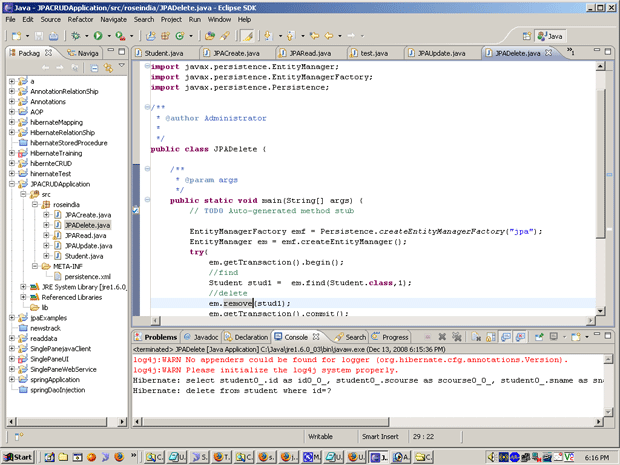
Task: Click the Run button in the toolbar
Action: point(98,36)
